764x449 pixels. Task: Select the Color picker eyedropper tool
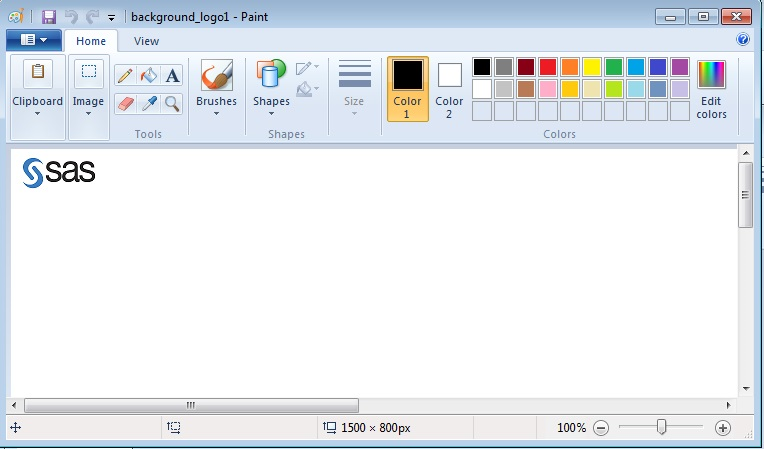[x=149, y=103]
